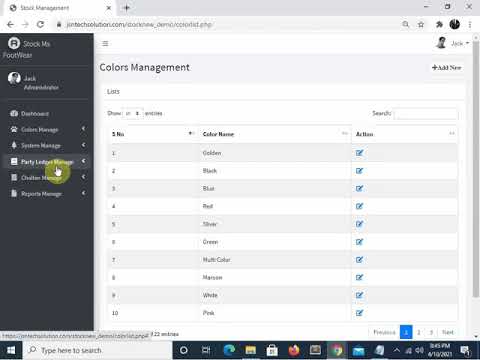Image resolution: width=480 pixels, height=360 pixels.
Task: Open the Chrome profile avatar
Action: pos(455,24)
